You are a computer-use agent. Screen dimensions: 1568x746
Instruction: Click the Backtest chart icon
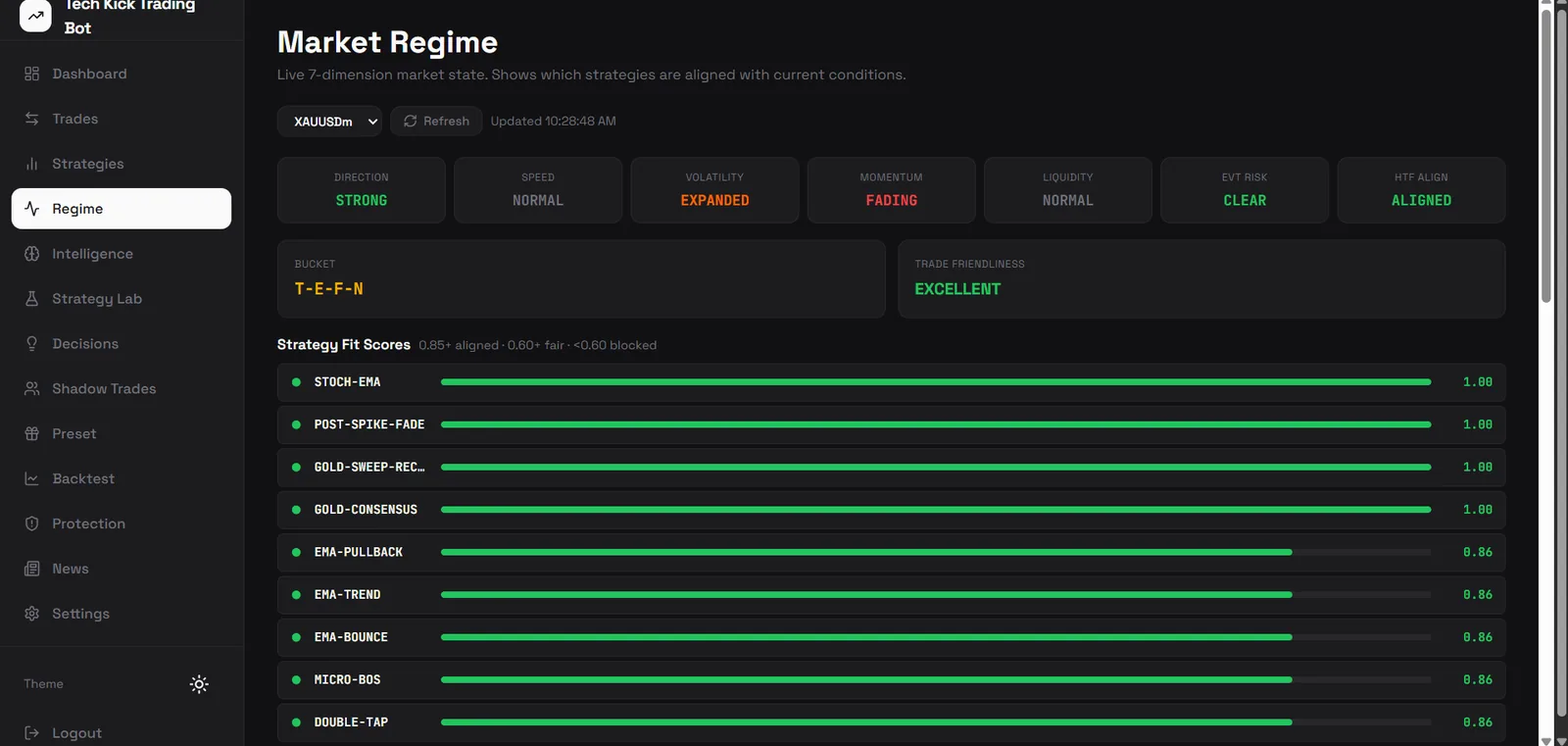point(31,478)
